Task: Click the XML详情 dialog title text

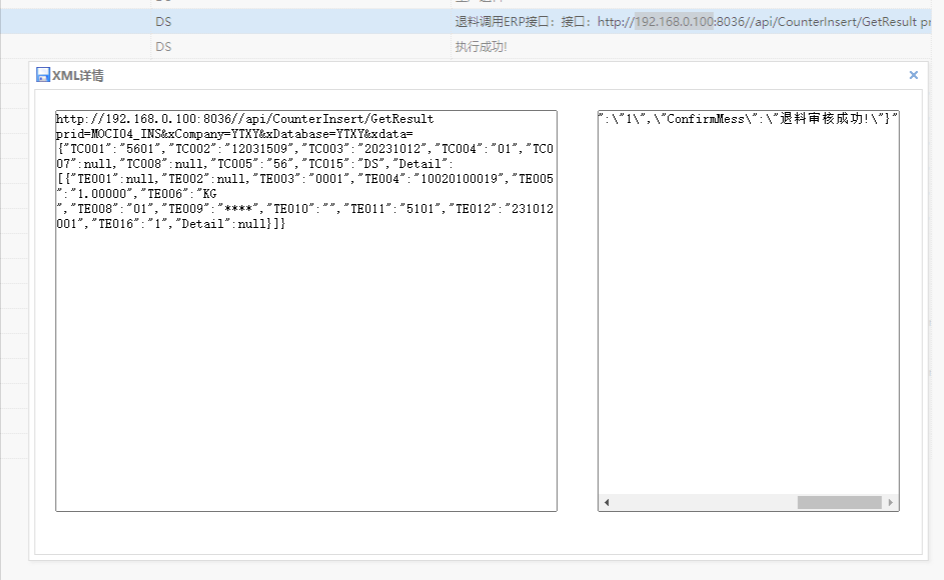Action: coord(78,75)
